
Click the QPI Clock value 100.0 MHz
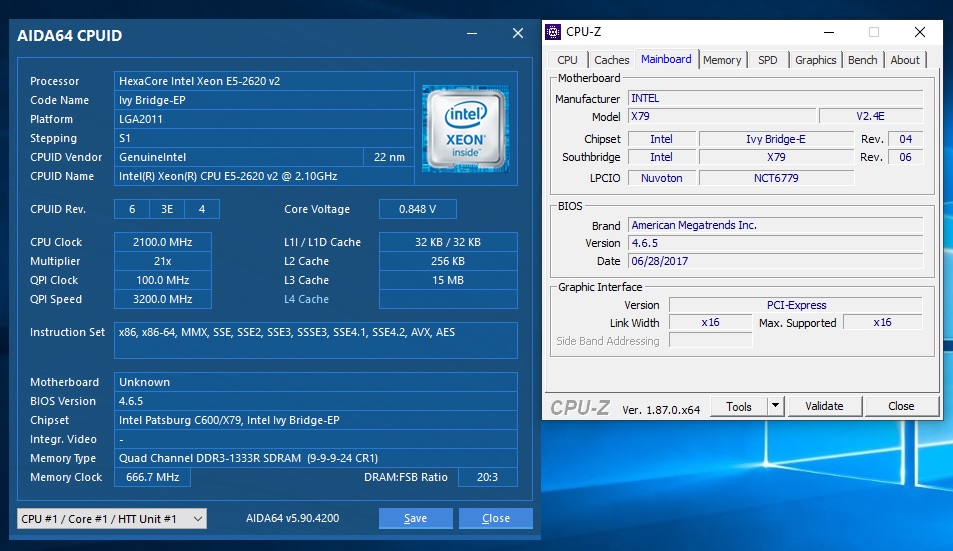click(163, 280)
